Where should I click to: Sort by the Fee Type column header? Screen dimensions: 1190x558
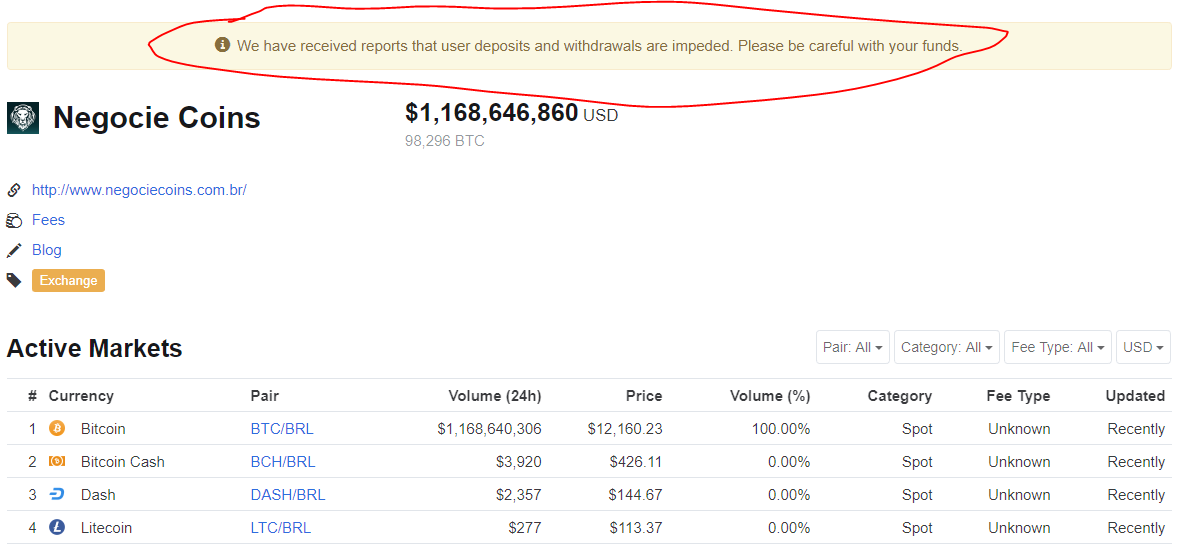tap(1018, 396)
